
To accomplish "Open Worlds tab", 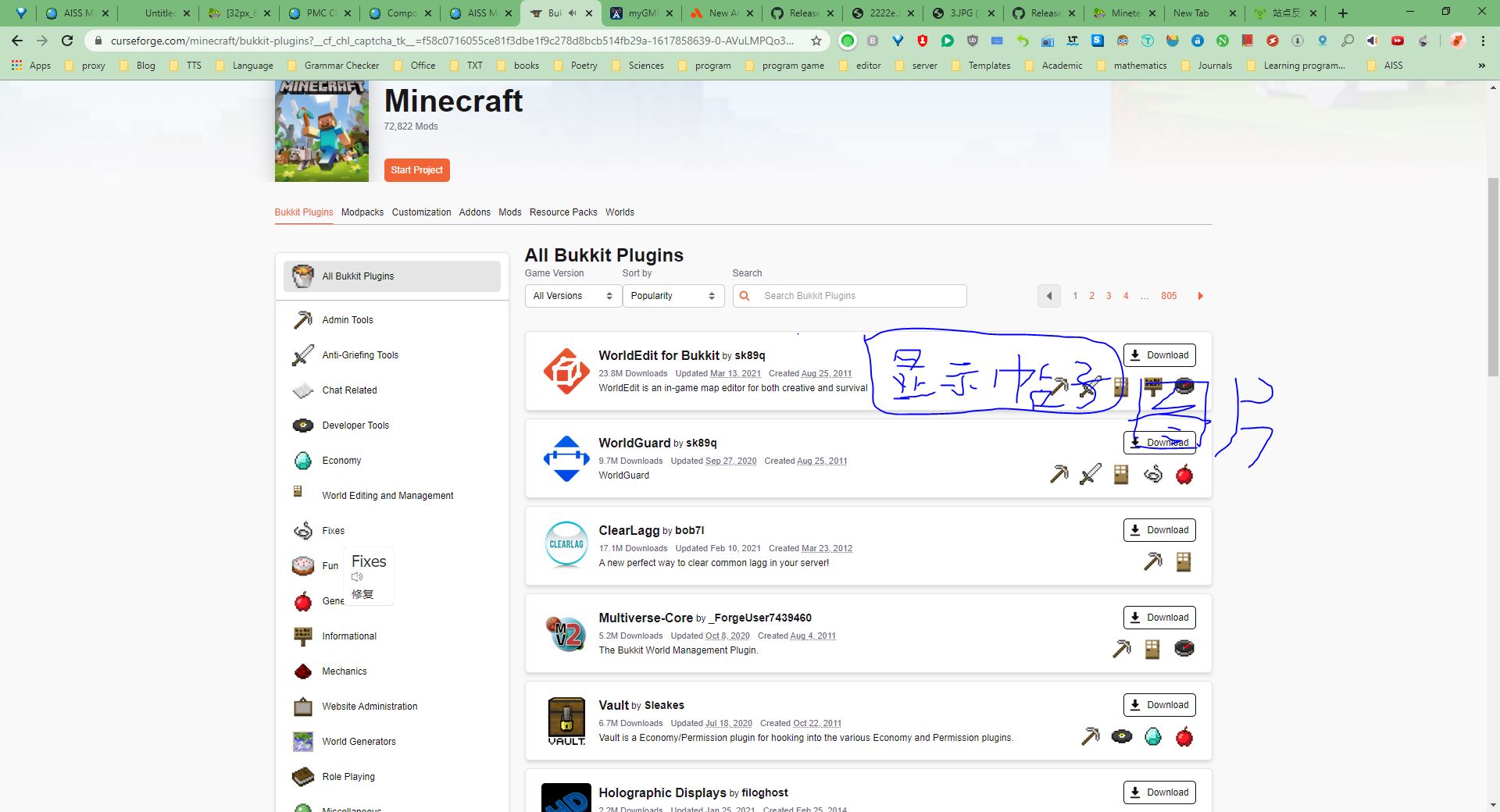I will (x=620, y=212).
